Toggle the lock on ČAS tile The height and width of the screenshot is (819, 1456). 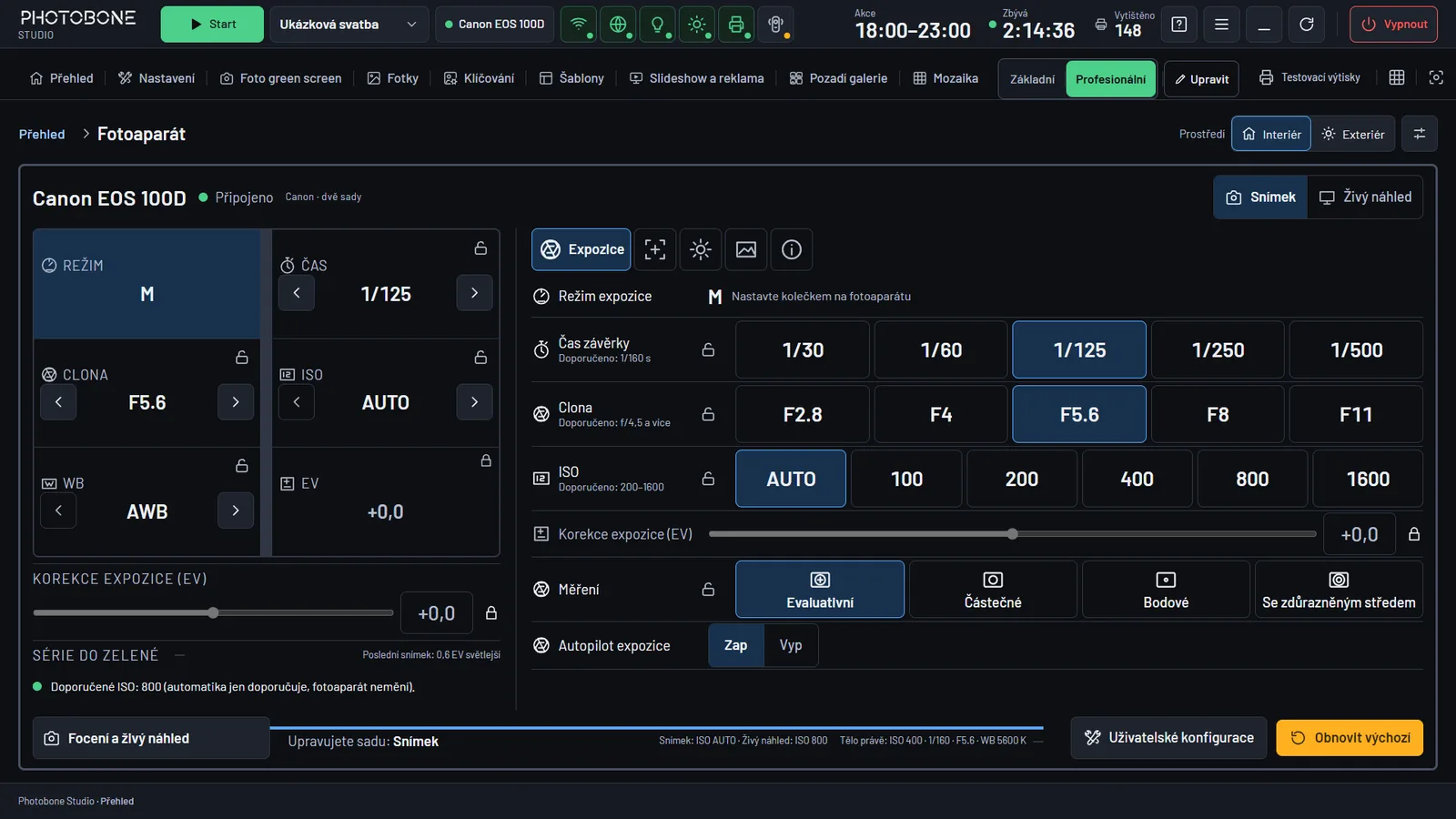coord(480,248)
